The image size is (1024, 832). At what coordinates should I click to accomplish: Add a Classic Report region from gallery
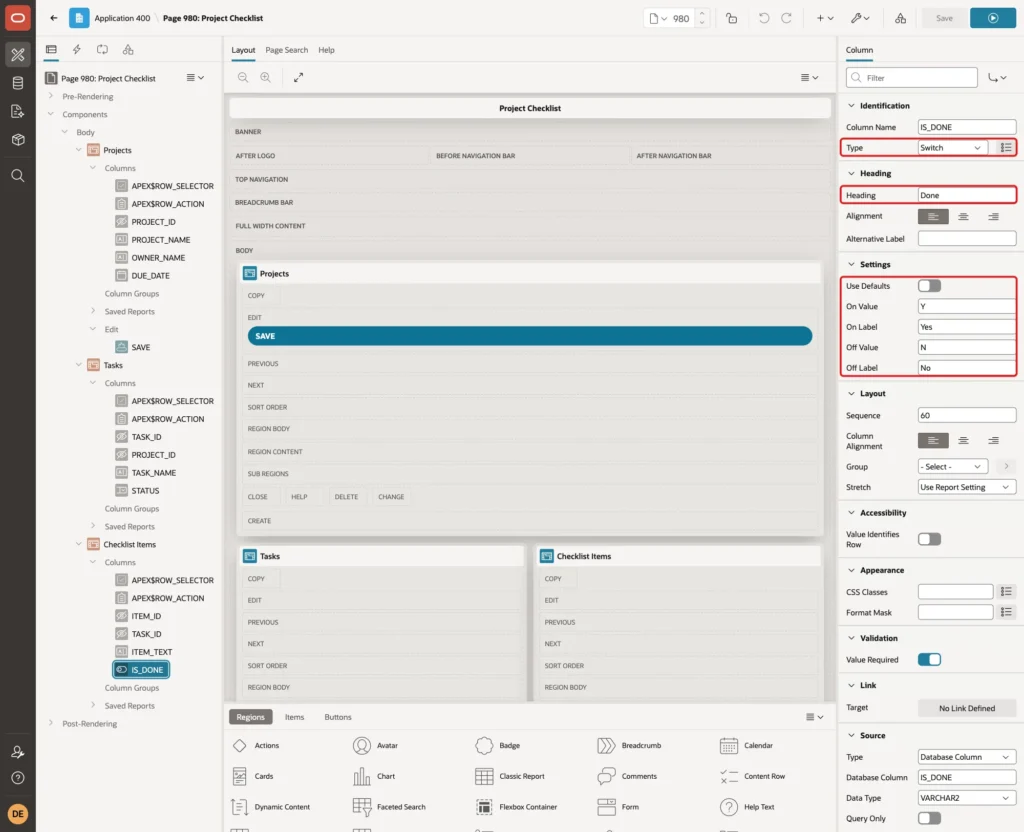511,776
